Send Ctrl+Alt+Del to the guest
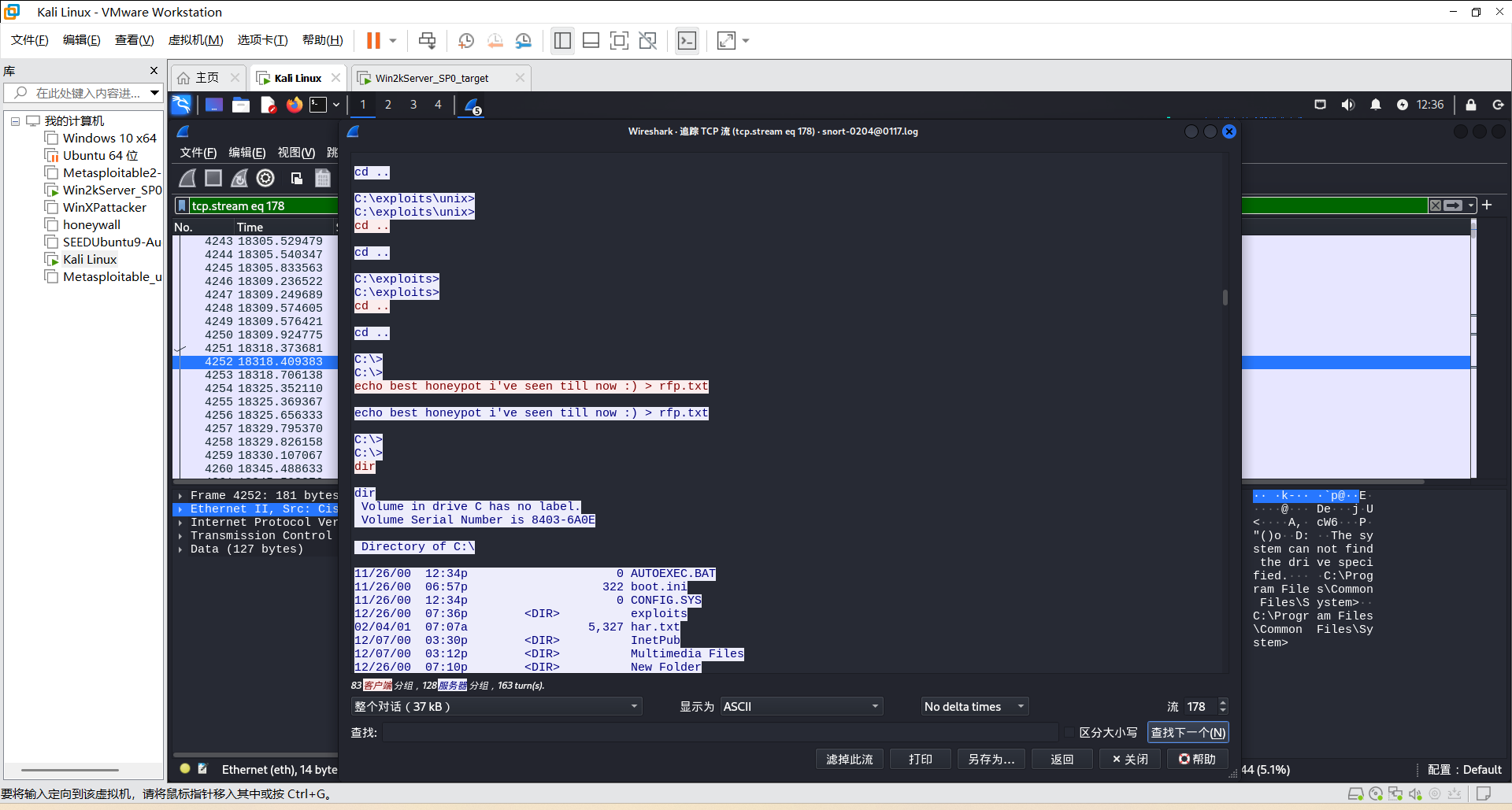This screenshot has height=810, width=1512. pos(428,40)
